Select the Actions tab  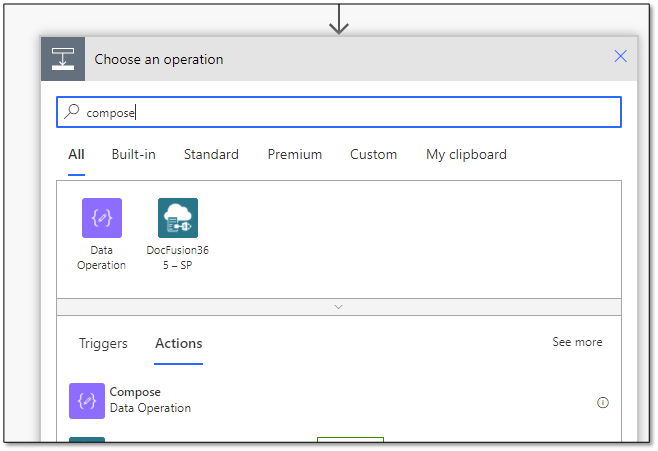(x=179, y=344)
